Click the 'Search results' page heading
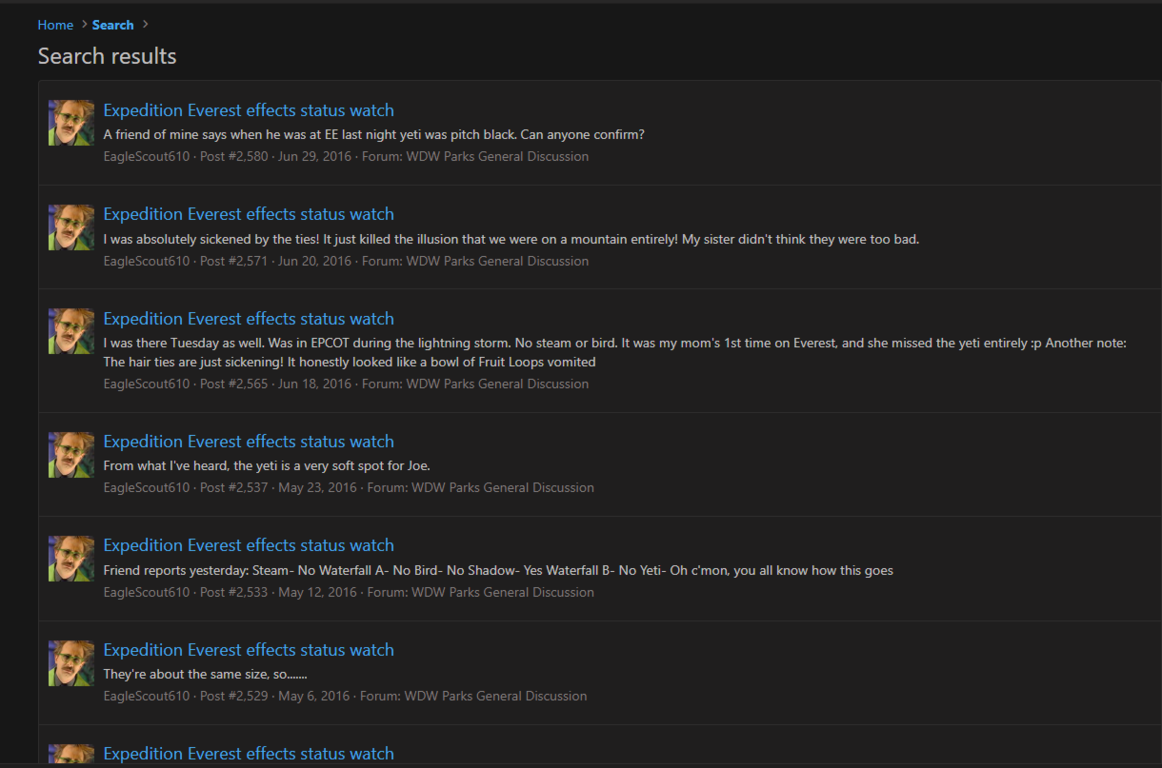 pyautogui.click(x=107, y=56)
